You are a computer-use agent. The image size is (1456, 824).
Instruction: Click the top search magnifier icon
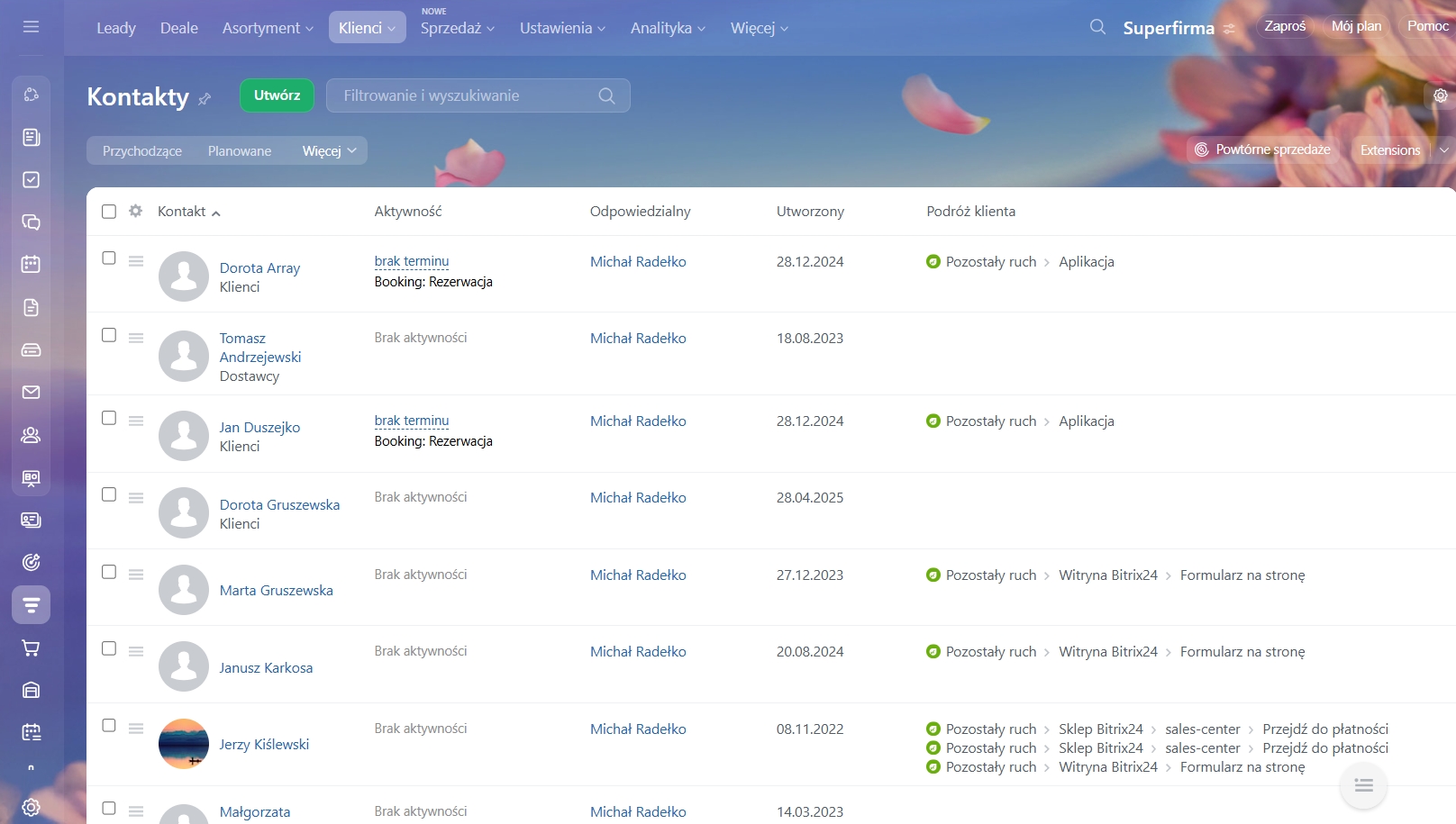coord(1097,27)
